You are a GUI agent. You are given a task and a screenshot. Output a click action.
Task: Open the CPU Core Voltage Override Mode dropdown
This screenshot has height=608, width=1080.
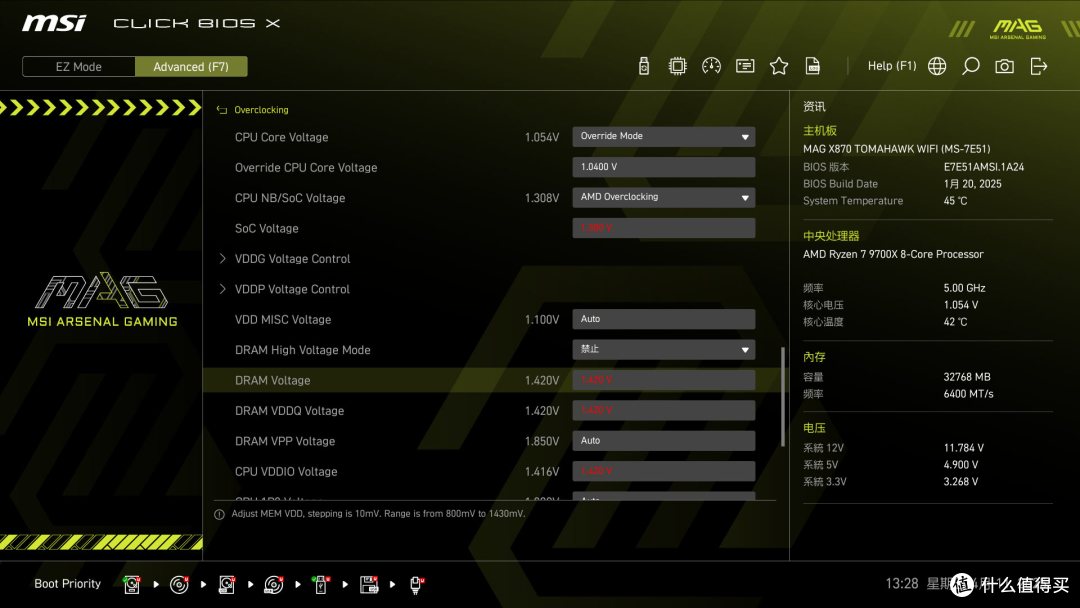tap(663, 136)
